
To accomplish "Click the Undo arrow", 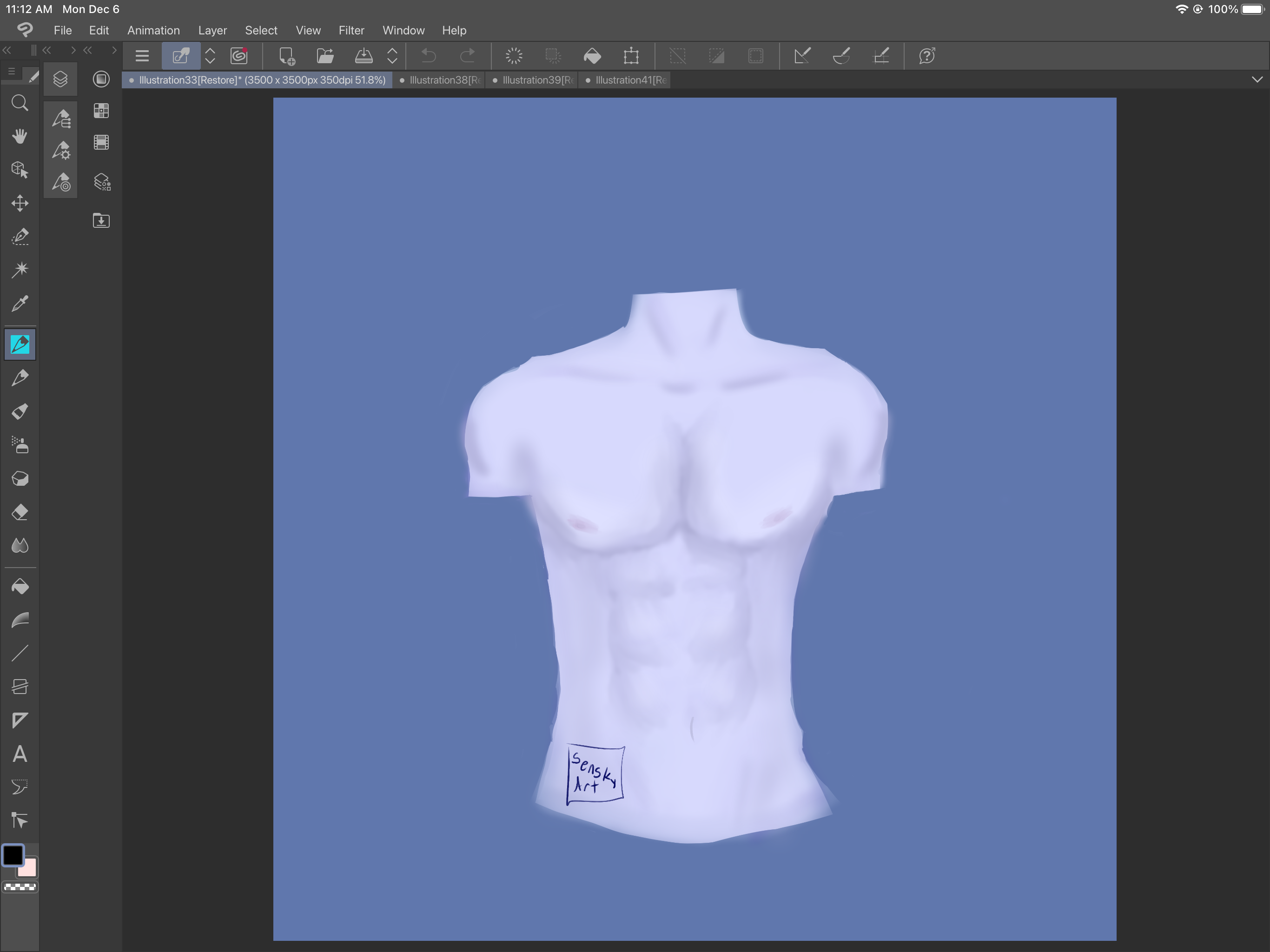I will click(429, 56).
